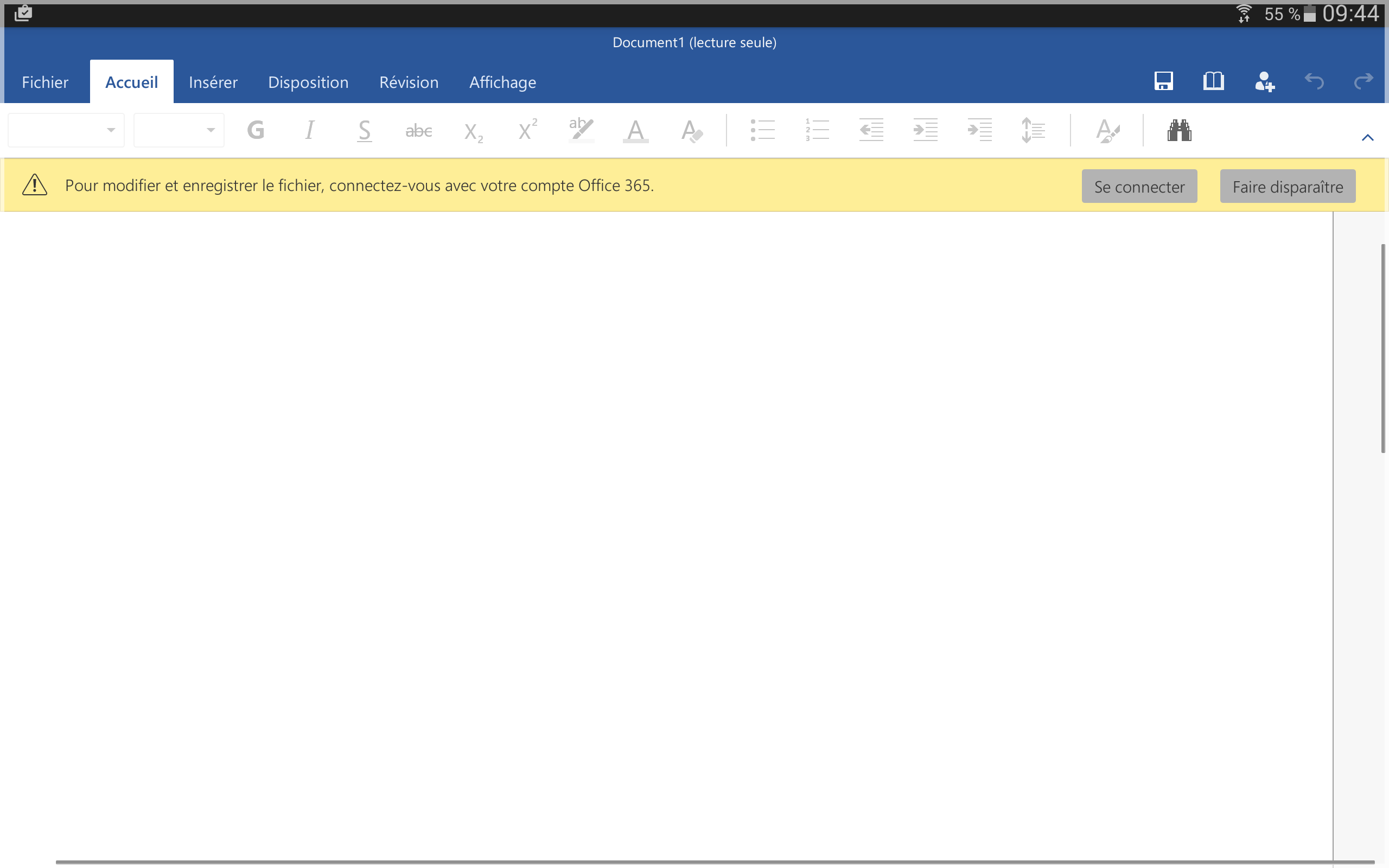1389x868 pixels.
Task: Click the Save disk icon
Action: [x=1163, y=81]
